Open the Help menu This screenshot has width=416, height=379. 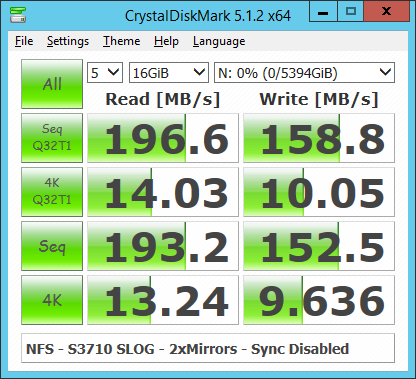click(x=166, y=41)
